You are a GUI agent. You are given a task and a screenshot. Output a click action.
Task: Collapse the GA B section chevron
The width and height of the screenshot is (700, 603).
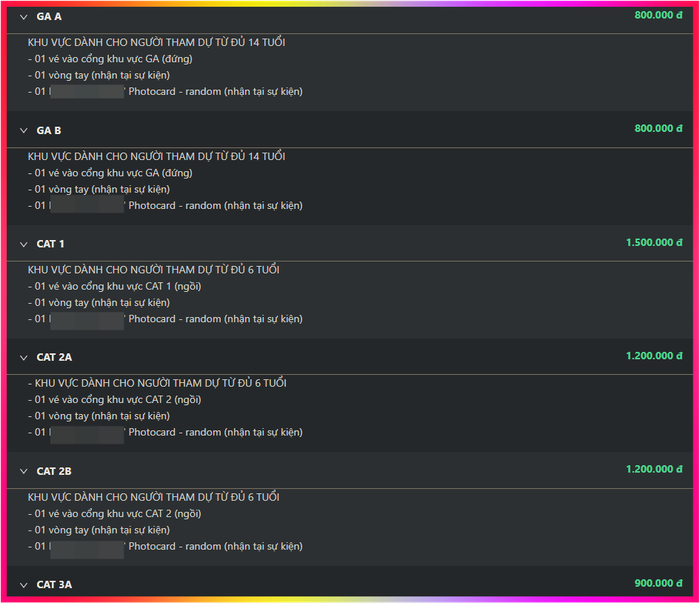[x=24, y=131]
